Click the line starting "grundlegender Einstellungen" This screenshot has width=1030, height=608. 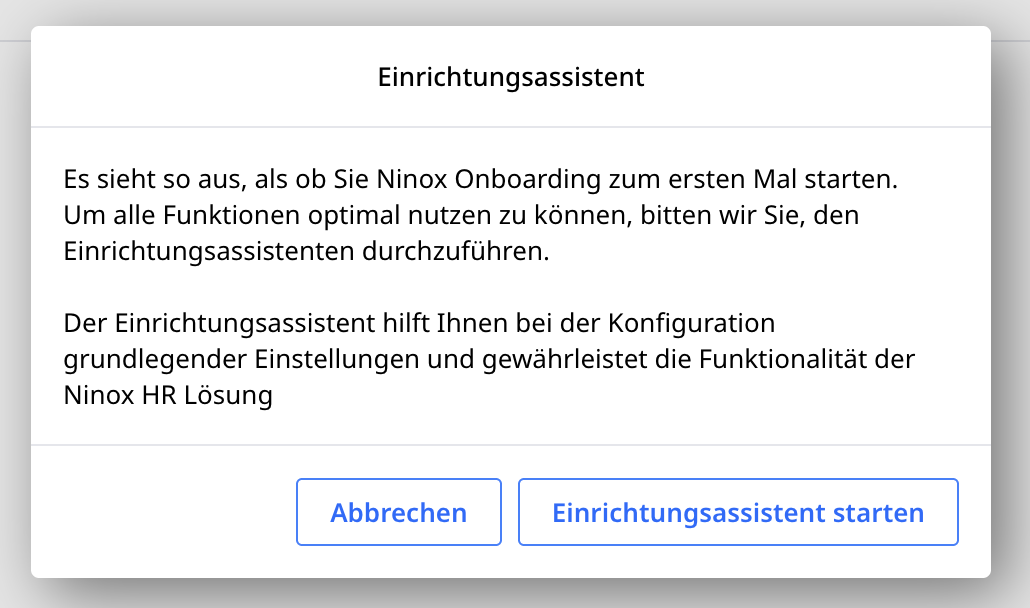tap(489, 359)
